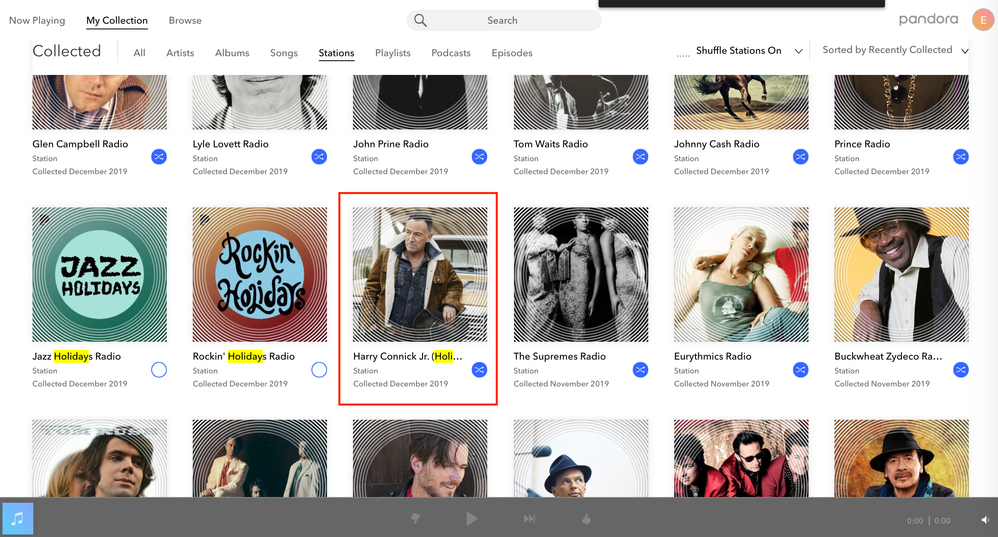Select the Albums filter tab
Image resolution: width=998 pixels, height=537 pixels.
232,53
